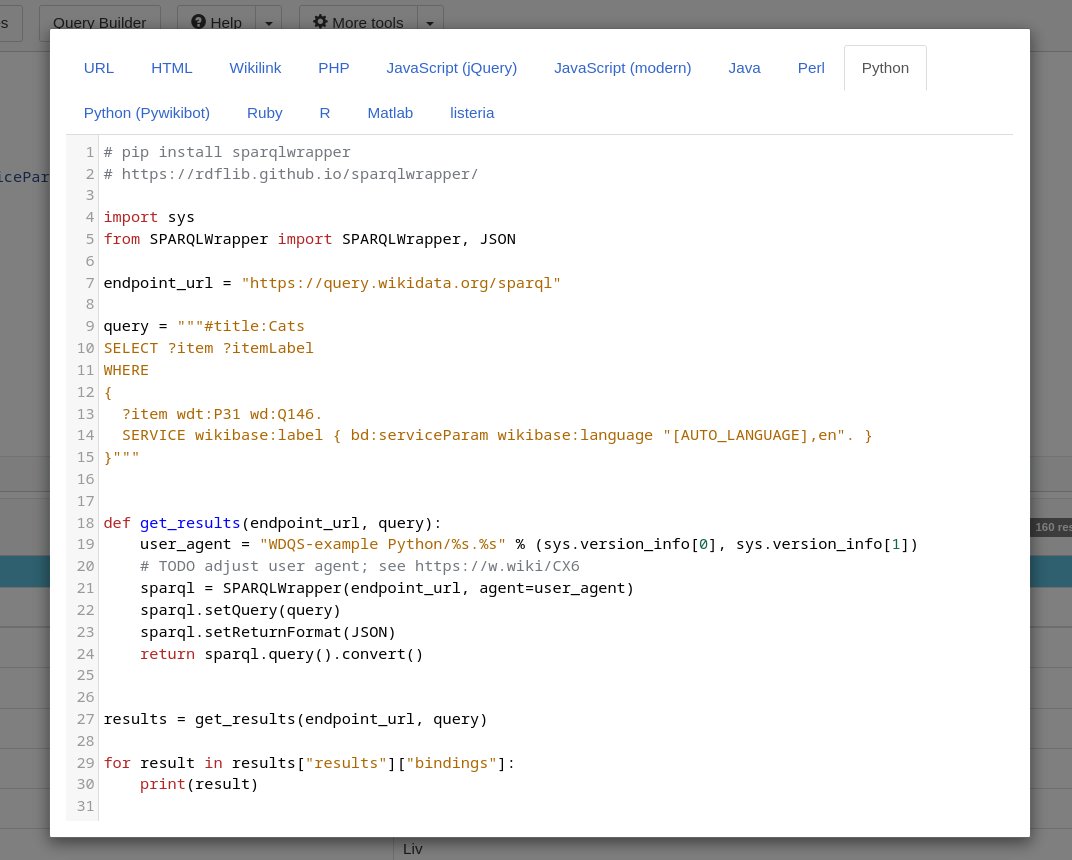Click the 'pip install sparqlwrapper' comment line
Screen dimensions: 1072x860
tap(227, 152)
